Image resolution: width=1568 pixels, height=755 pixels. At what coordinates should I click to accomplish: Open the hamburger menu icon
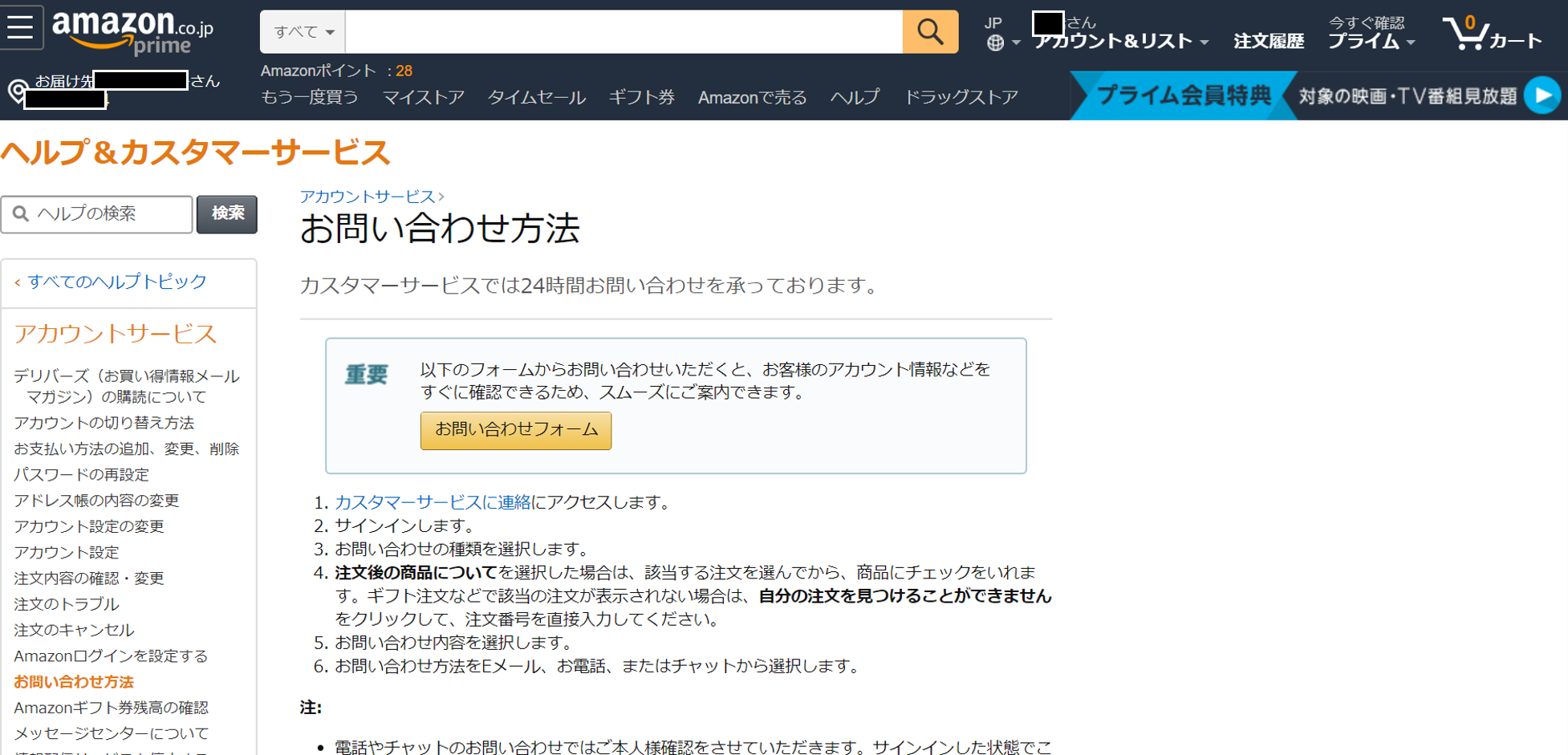(x=20, y=27)
